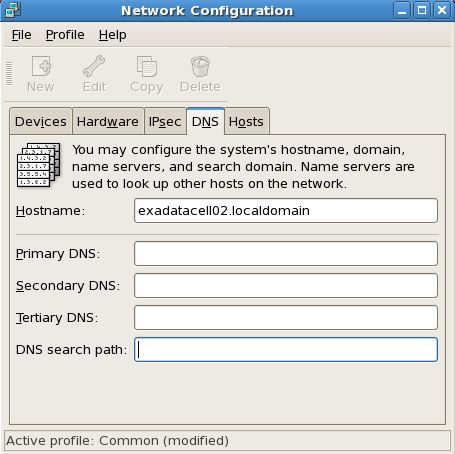This screenshot has height=454, width=455.
Task: Focus the Tertiary DNS field
Action: point(286,318)
